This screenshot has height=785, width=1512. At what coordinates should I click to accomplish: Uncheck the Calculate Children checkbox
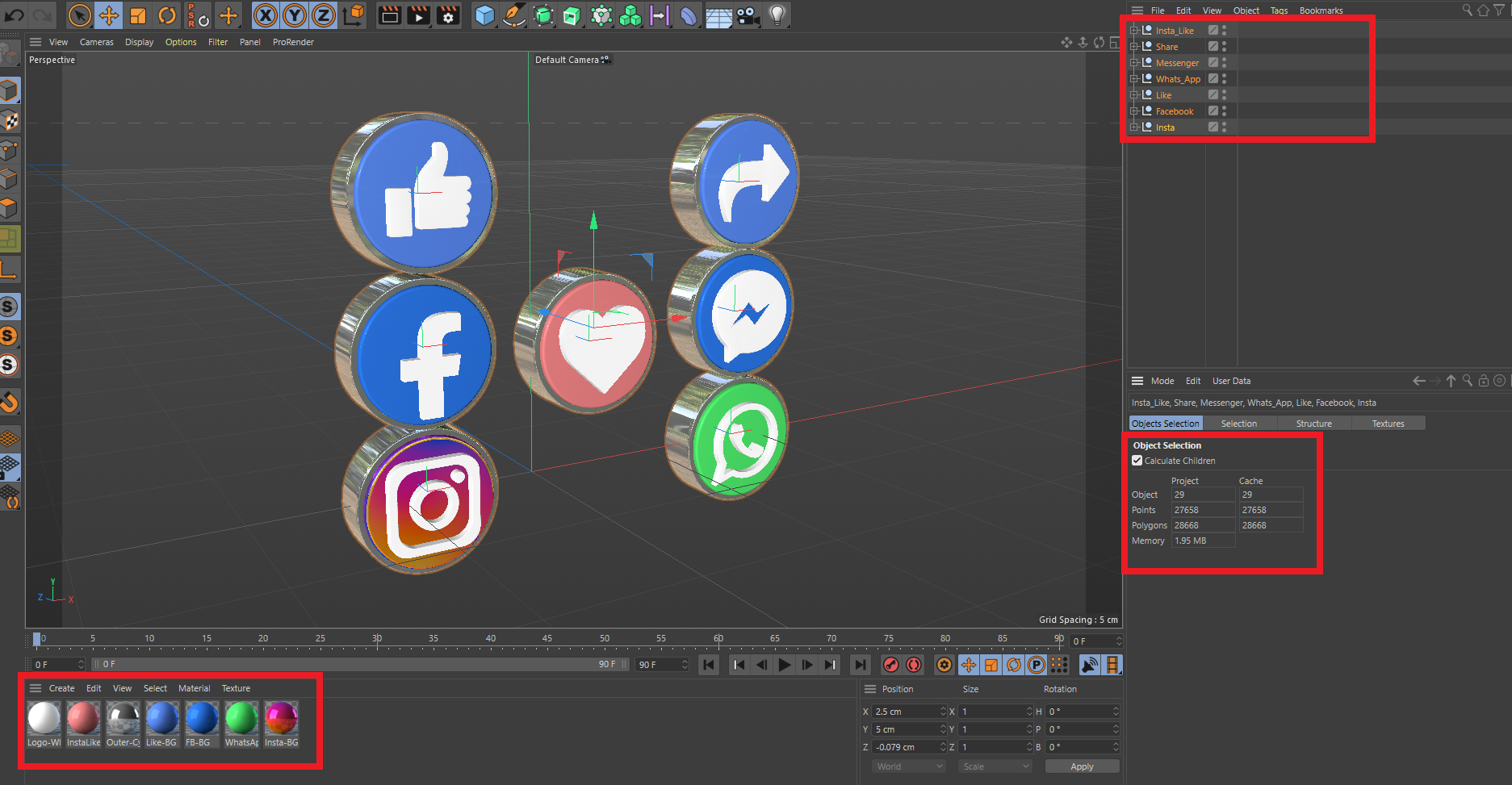pyautogui.click(x=1137, y=461)
